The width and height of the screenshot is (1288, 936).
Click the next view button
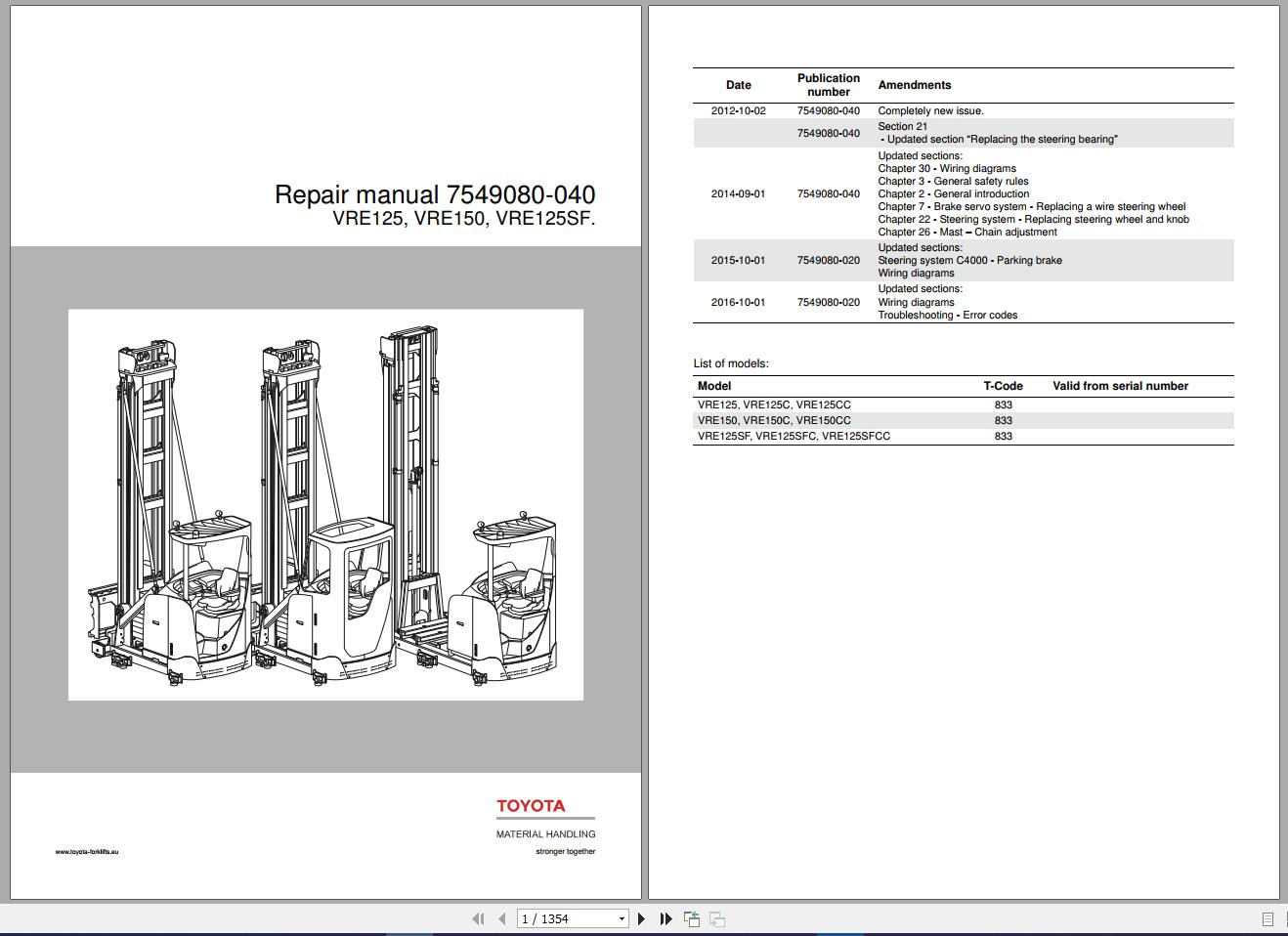(x=716, y=918)
